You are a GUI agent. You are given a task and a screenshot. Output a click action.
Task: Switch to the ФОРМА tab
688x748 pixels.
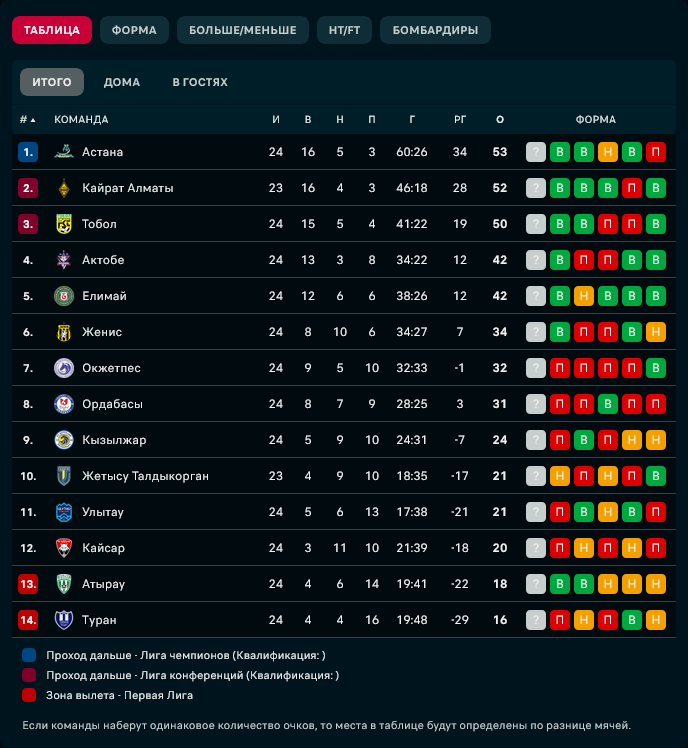(134, 30)
